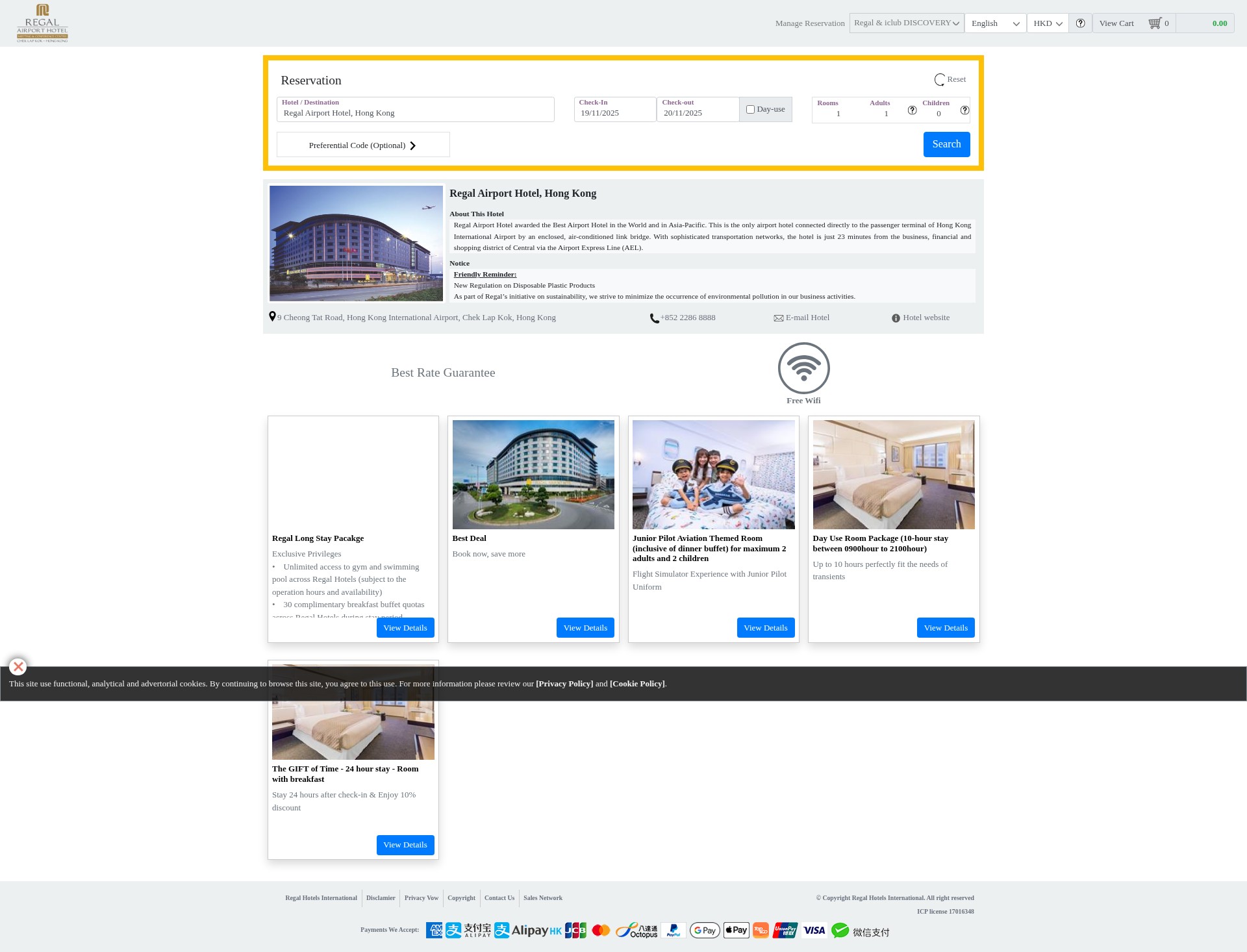Click the phone handset icon
The width and height of the screenshot is (1247, 952).
(x=654, y=318)
